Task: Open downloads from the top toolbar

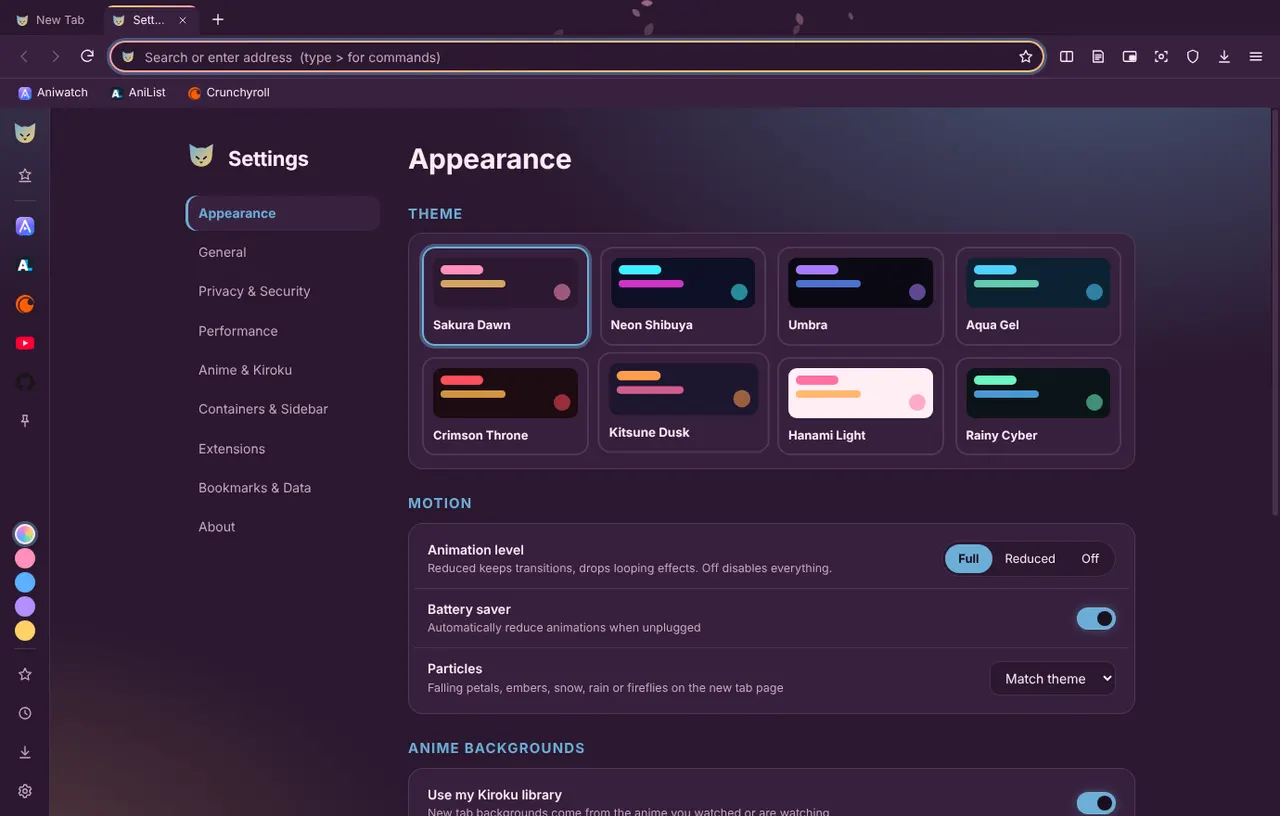Action: coord(1224,57)
